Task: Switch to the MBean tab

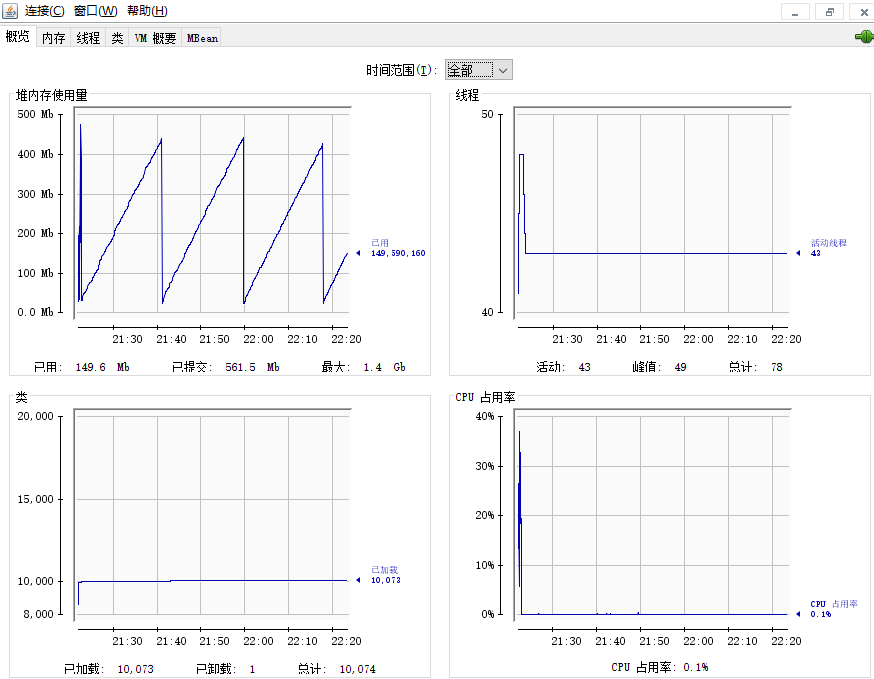Action: point(202,38)
